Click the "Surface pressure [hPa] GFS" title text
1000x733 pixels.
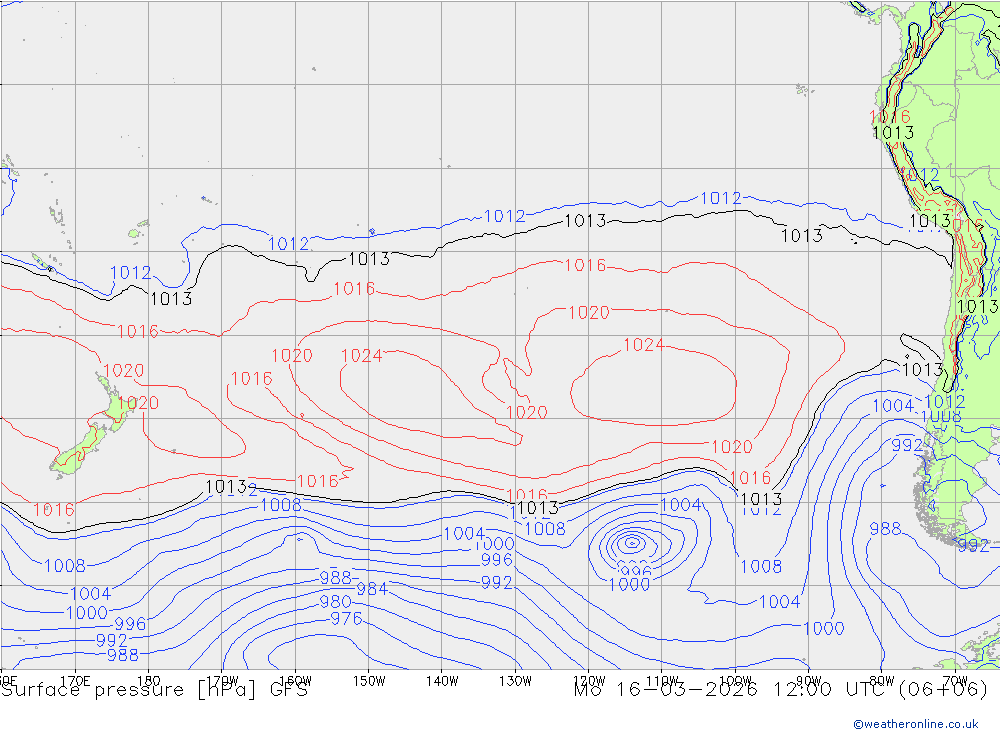pos(154,690)
